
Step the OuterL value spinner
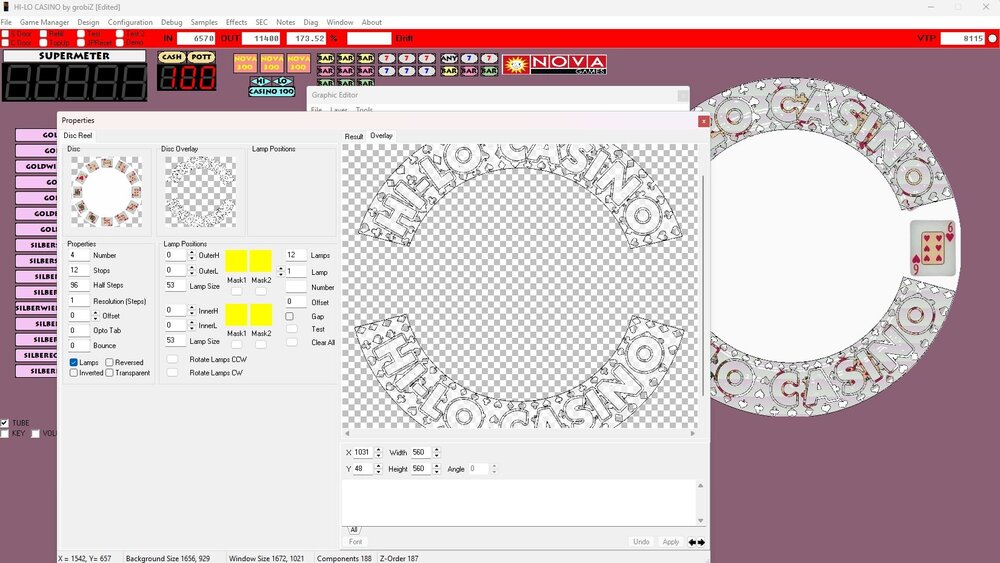(191, 270)
